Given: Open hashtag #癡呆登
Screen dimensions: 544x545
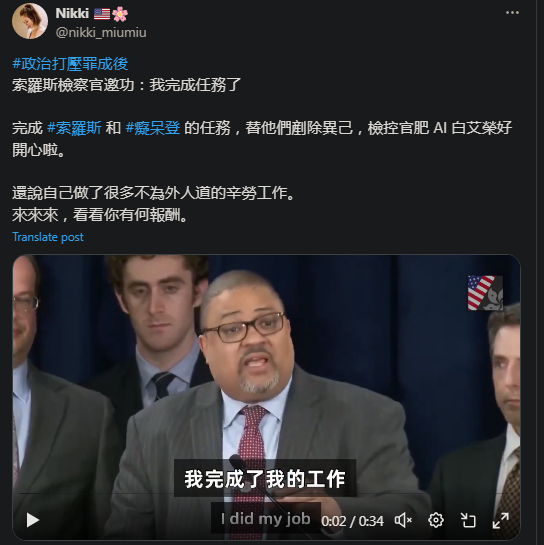Looking at the screenshot, I should point(153,128).
